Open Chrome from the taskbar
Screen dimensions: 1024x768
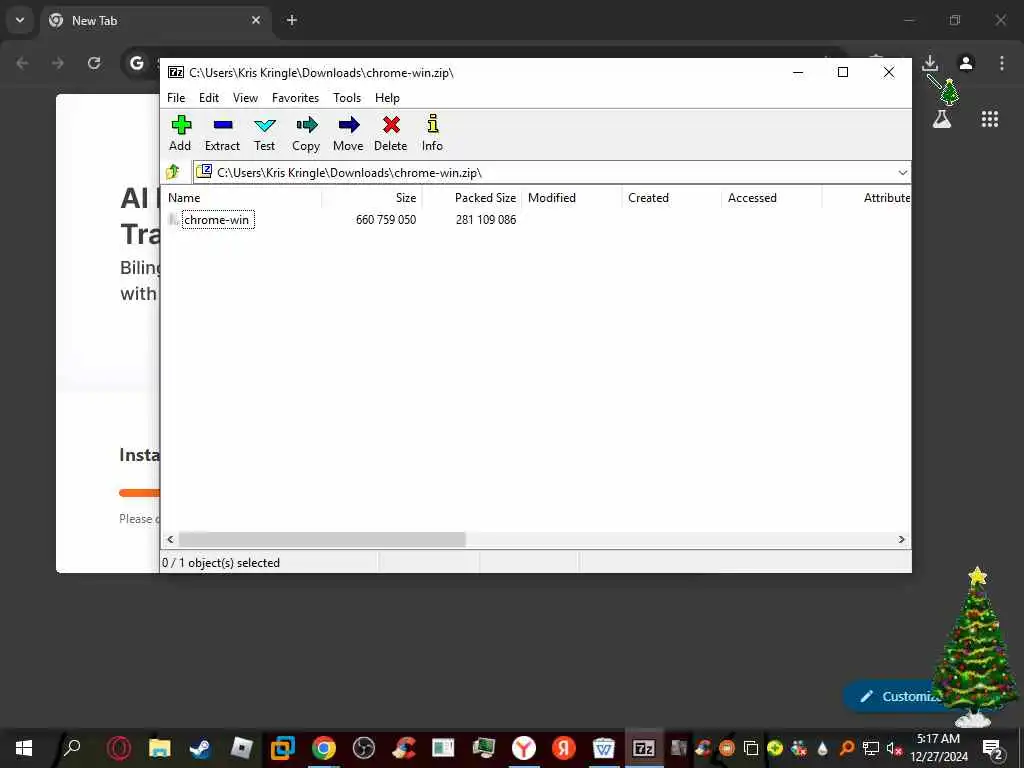[323, 748]
